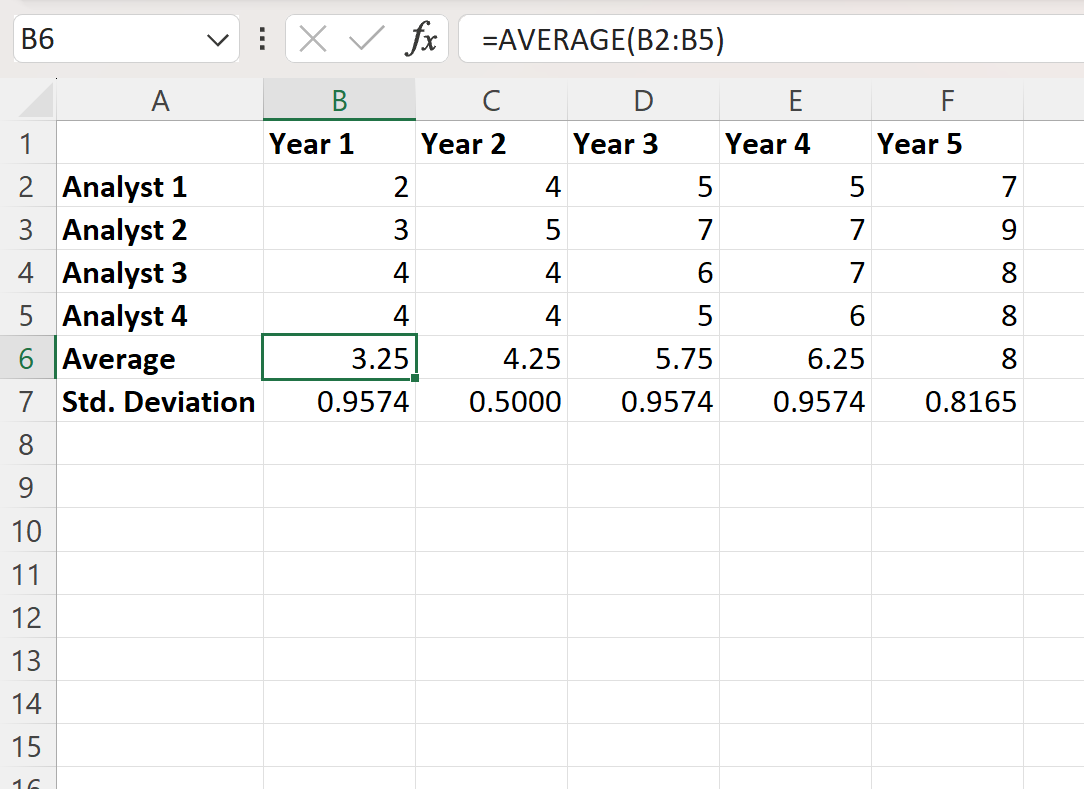Image resolution: width=1084 pixels, height=789 pixels.
Task: Select column F header
Action: 948,100
